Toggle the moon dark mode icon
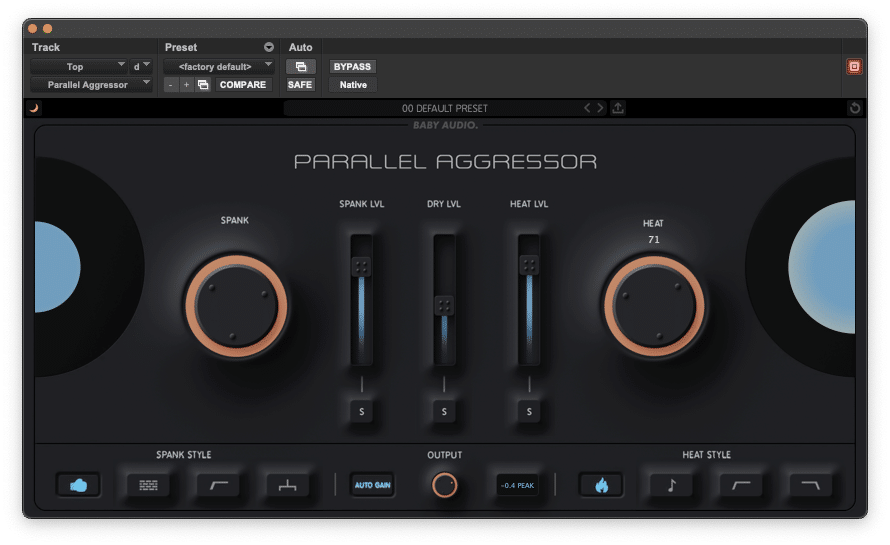 pyautogui.click(x=34, y=108)
